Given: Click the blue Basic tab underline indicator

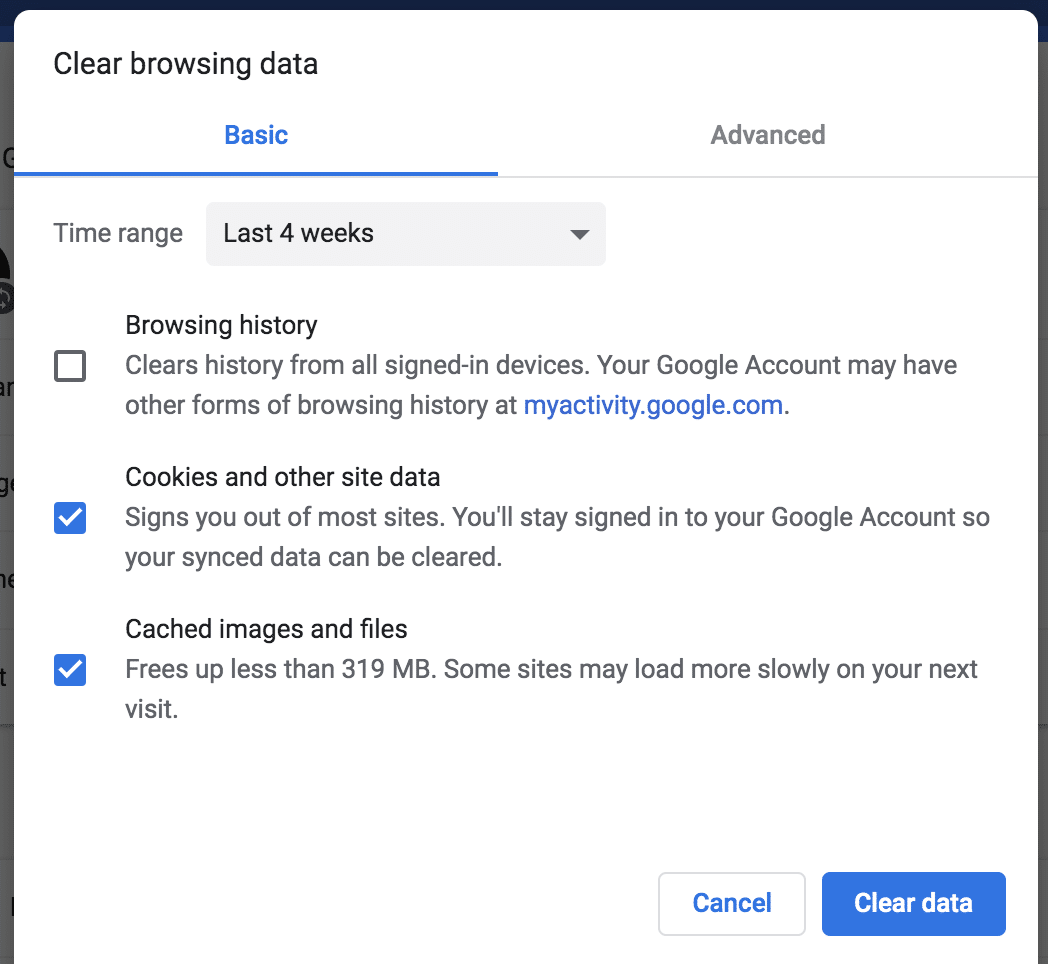Looking at the screenshot, I should 256,172.
